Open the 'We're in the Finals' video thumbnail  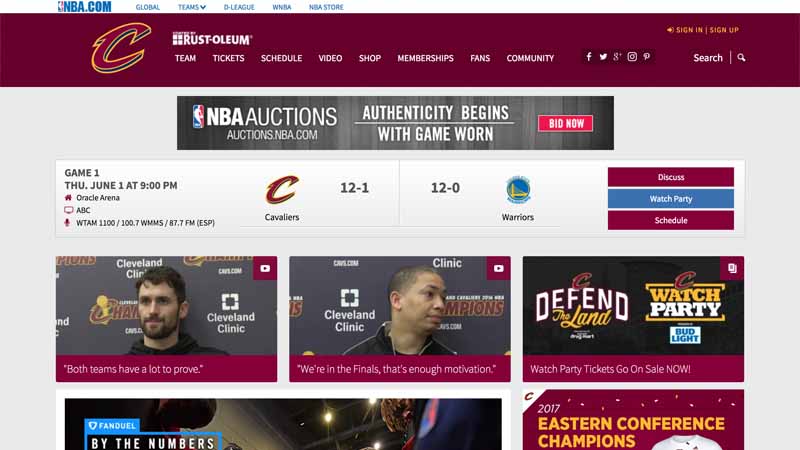coord(400,306)
